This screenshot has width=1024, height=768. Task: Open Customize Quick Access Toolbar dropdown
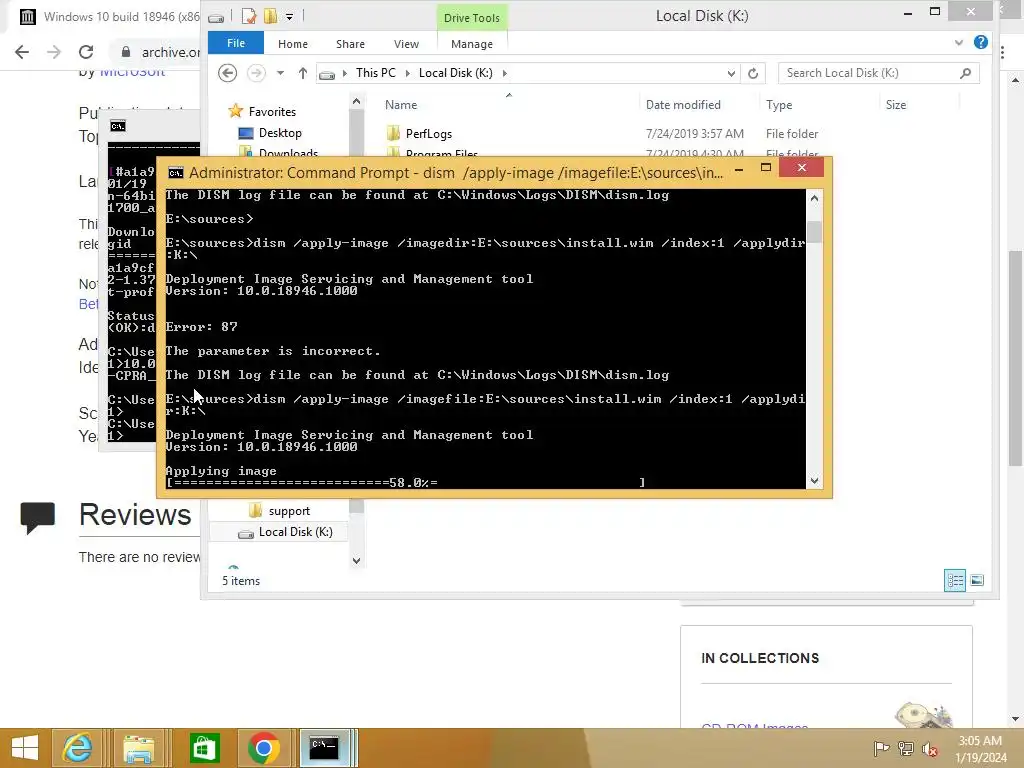click(289, 17)
